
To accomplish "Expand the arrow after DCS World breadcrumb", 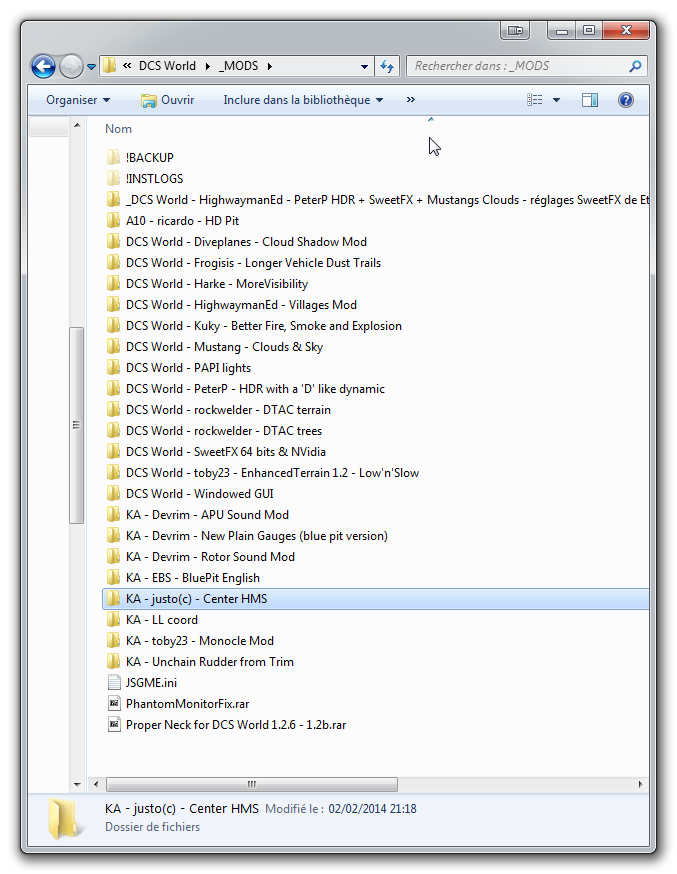I will (x=207, y=66).
